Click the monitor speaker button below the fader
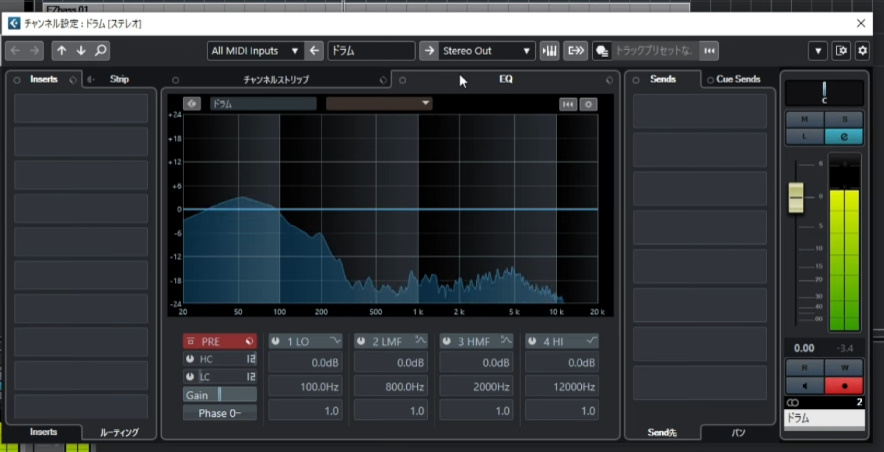Image resolution: width=884 pixels, height=452 pixels. click(804, 386)
